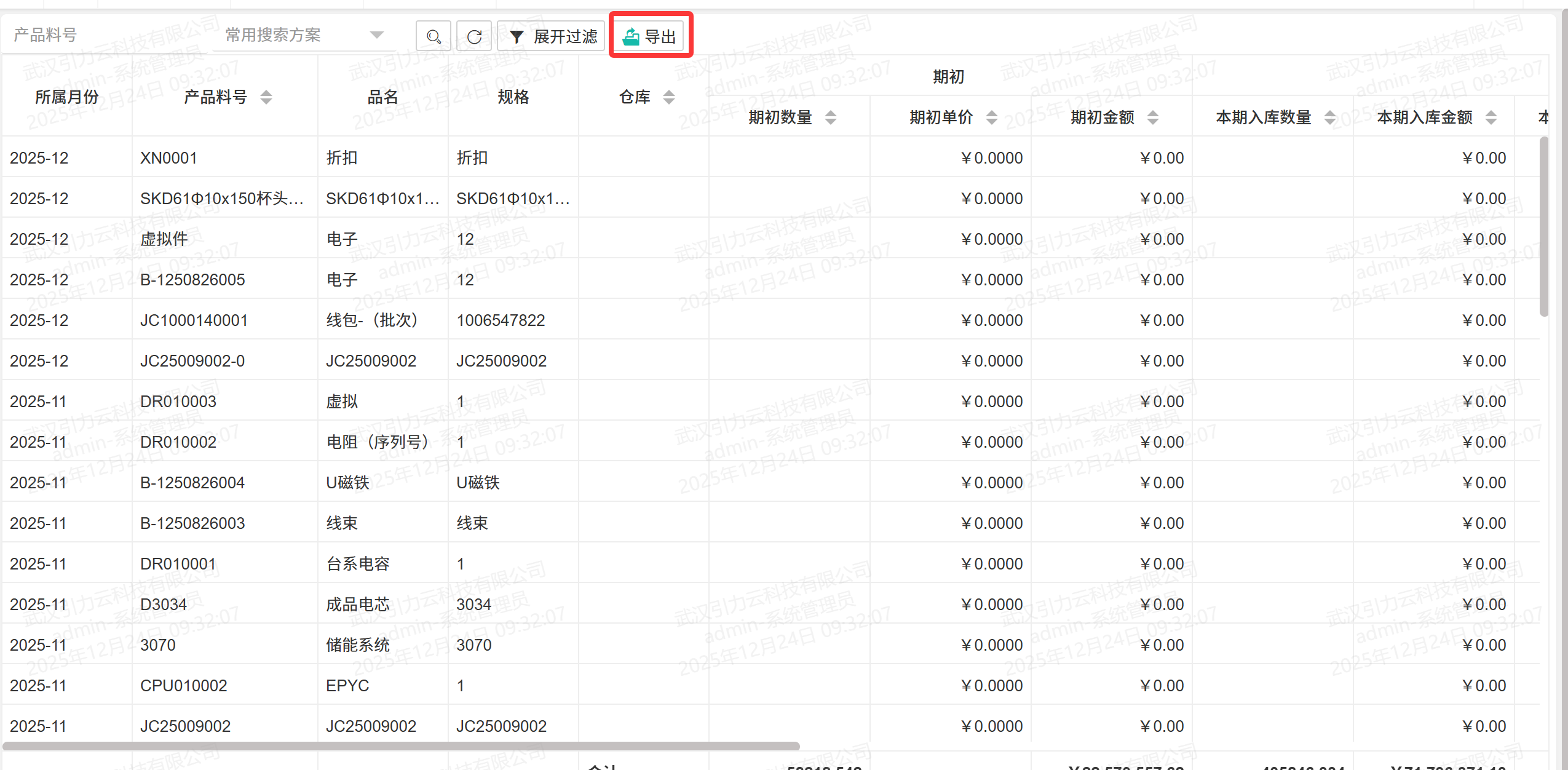The image size is (1568, 770).
Task: Click the 所属月份 column header
Action: (x=66, y=97)
